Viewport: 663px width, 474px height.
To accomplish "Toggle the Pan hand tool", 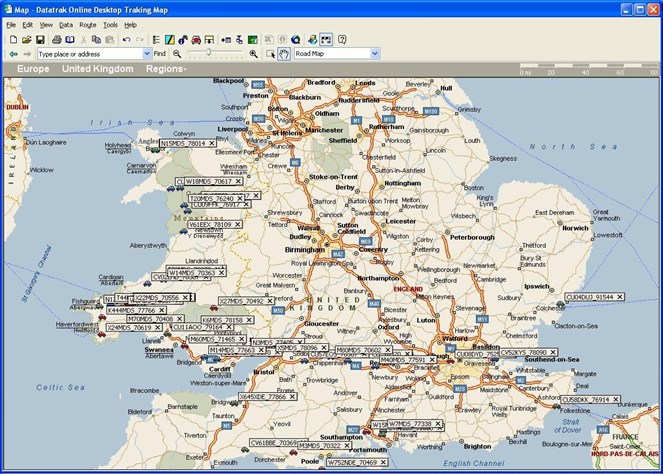I will [284, 54].
